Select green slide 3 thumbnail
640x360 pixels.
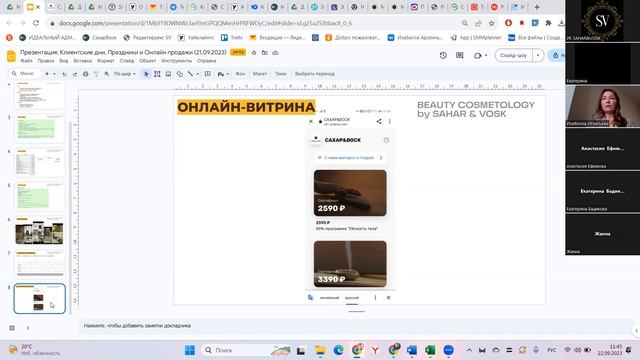(x=40, y=129)
